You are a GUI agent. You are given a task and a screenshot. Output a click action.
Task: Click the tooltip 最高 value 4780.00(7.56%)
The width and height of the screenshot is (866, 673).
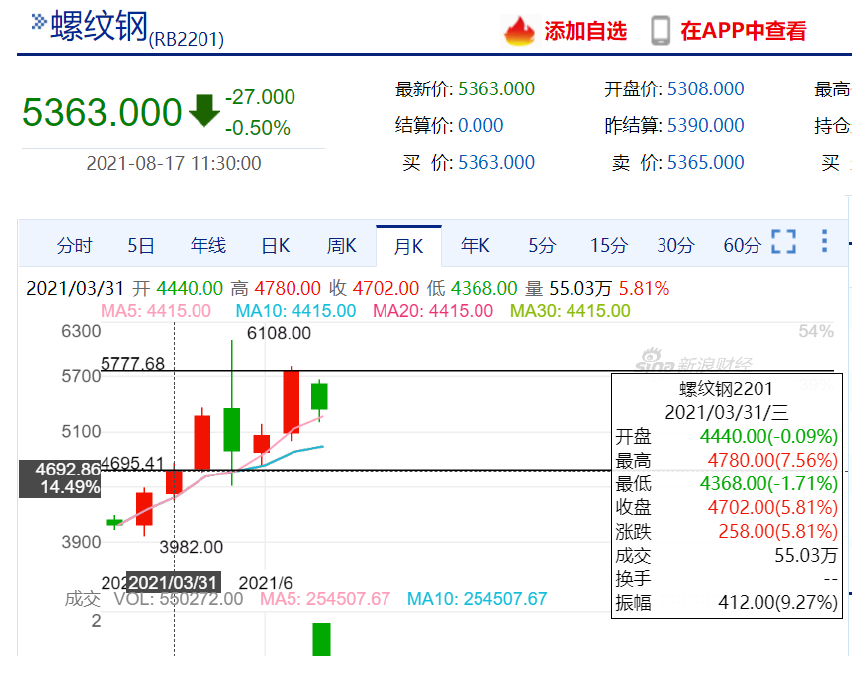773,460
